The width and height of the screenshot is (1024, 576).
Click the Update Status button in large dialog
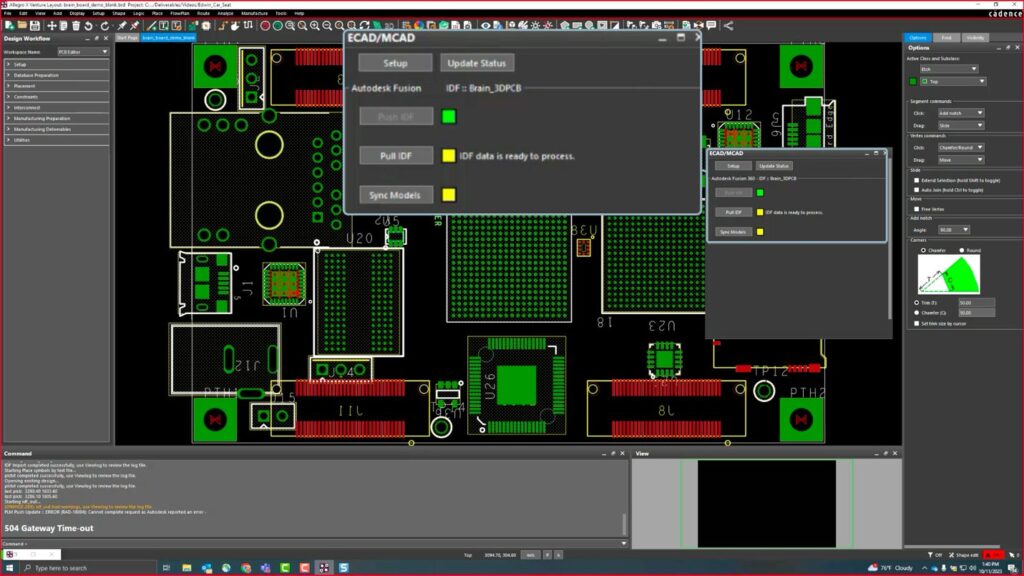(477, 63)
